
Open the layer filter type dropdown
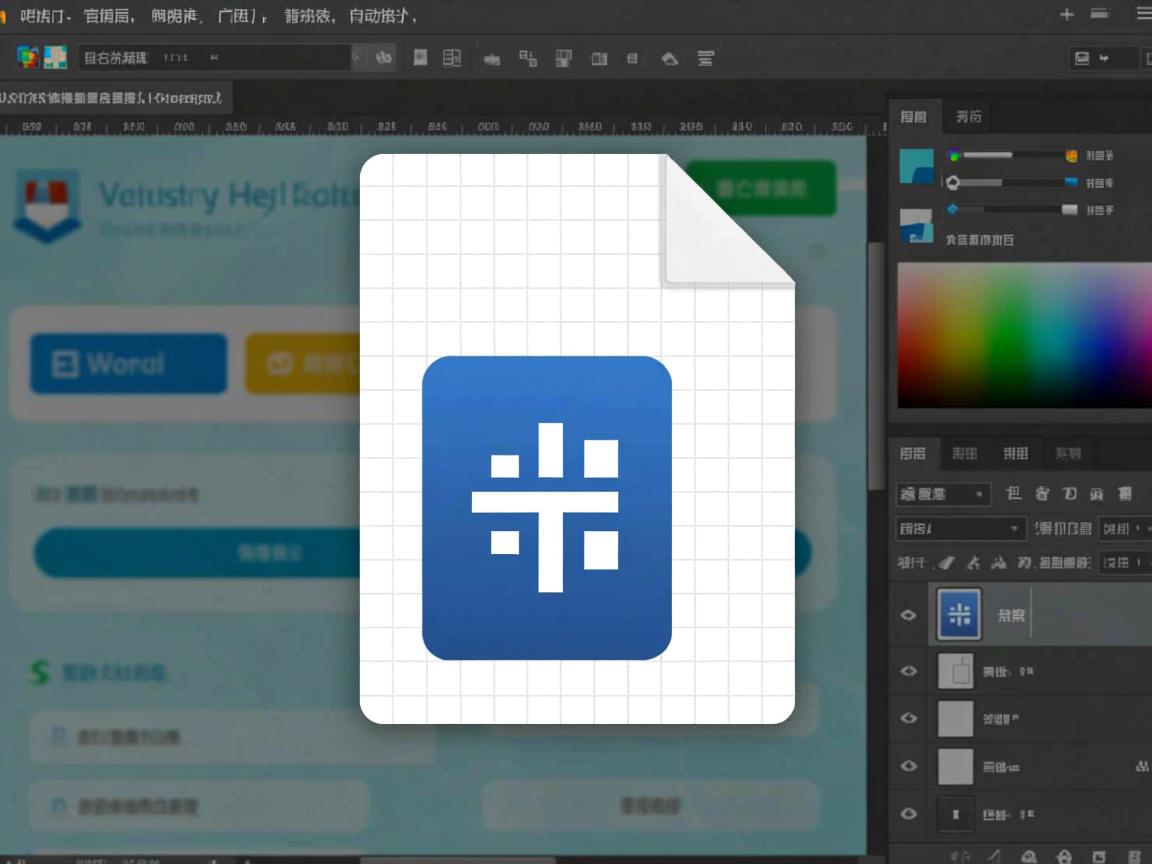[x=943, y=494]
